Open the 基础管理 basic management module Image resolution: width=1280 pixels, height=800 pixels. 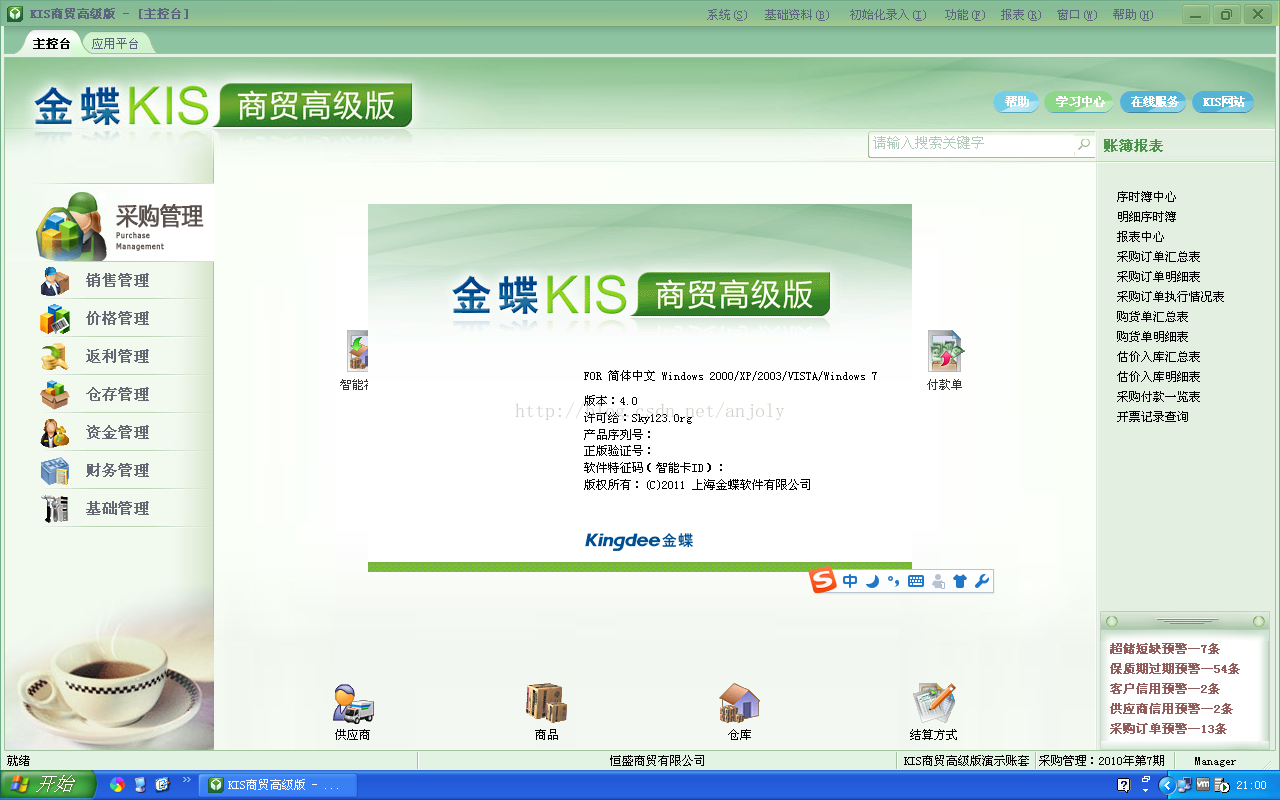coord(117,508)
